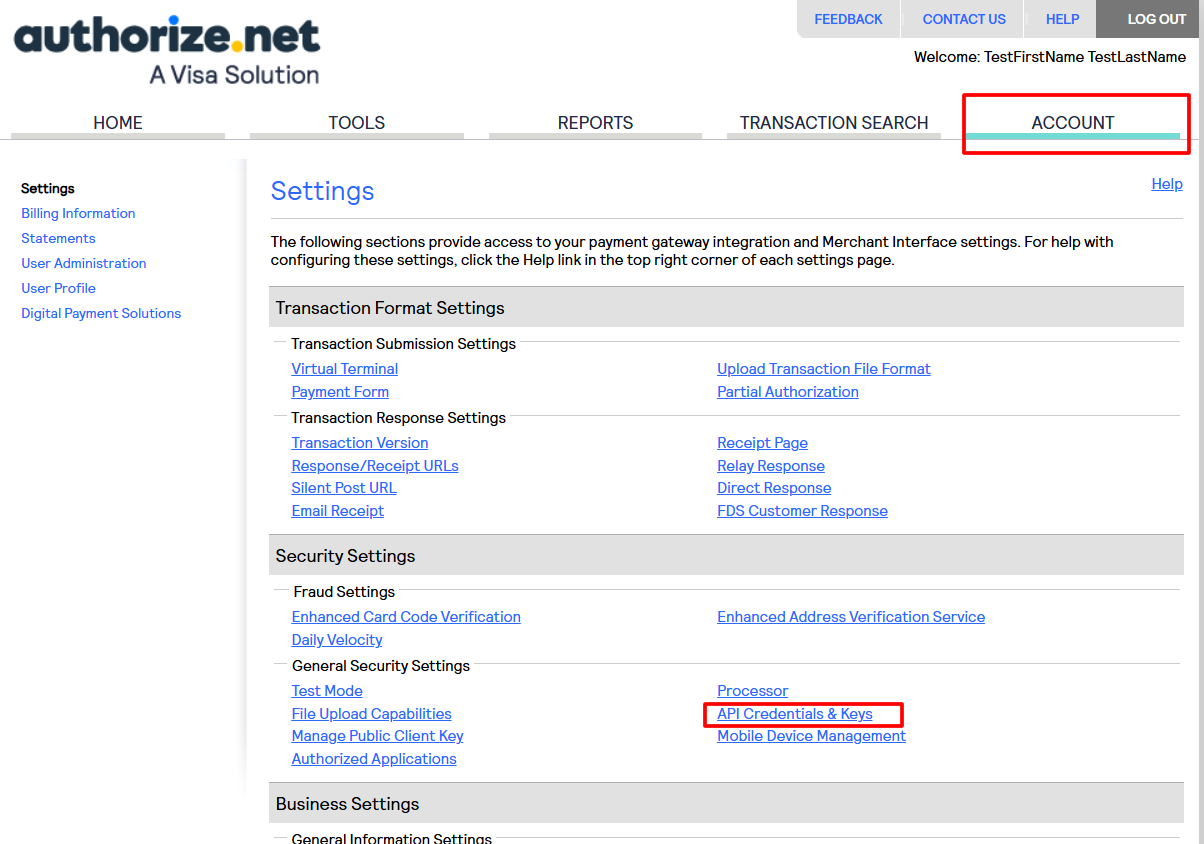
Task: Open the HOME tab
Action: 118,123
